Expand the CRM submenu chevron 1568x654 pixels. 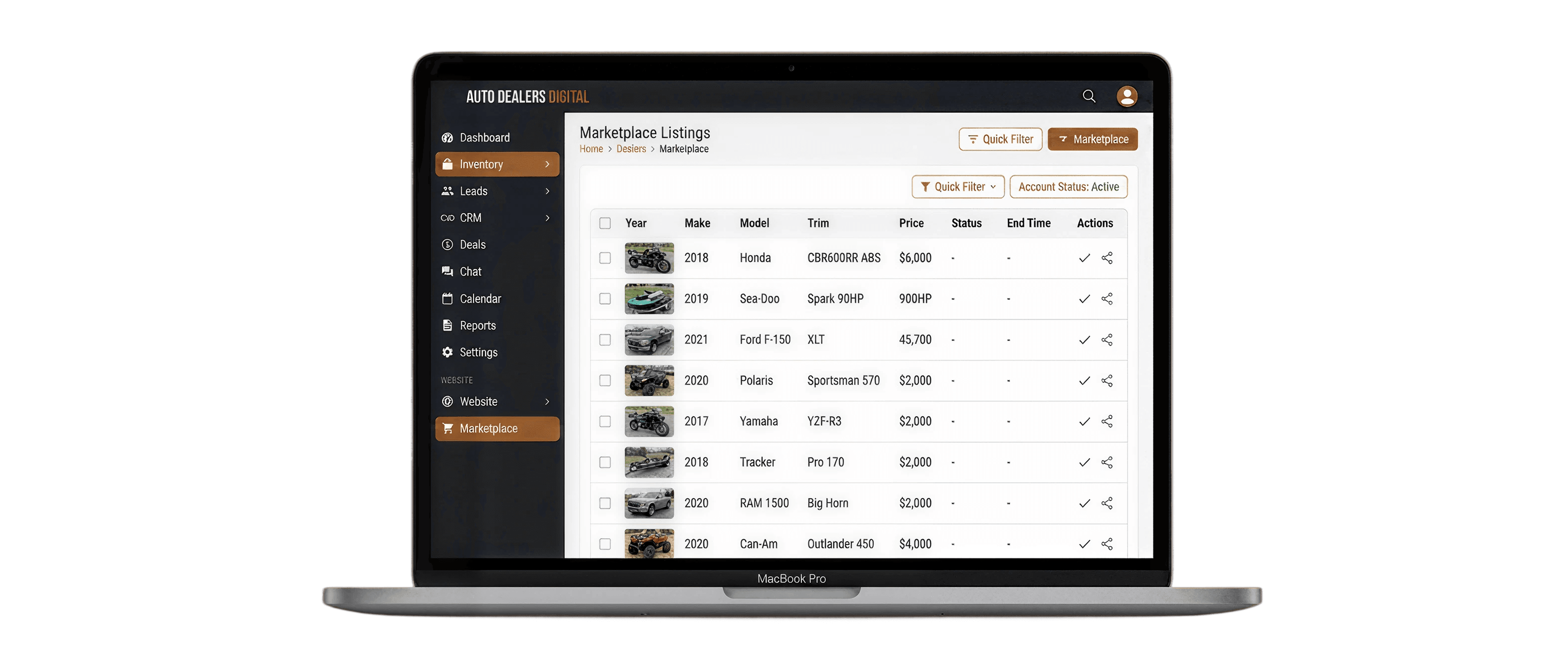click(x=547, y=218)
